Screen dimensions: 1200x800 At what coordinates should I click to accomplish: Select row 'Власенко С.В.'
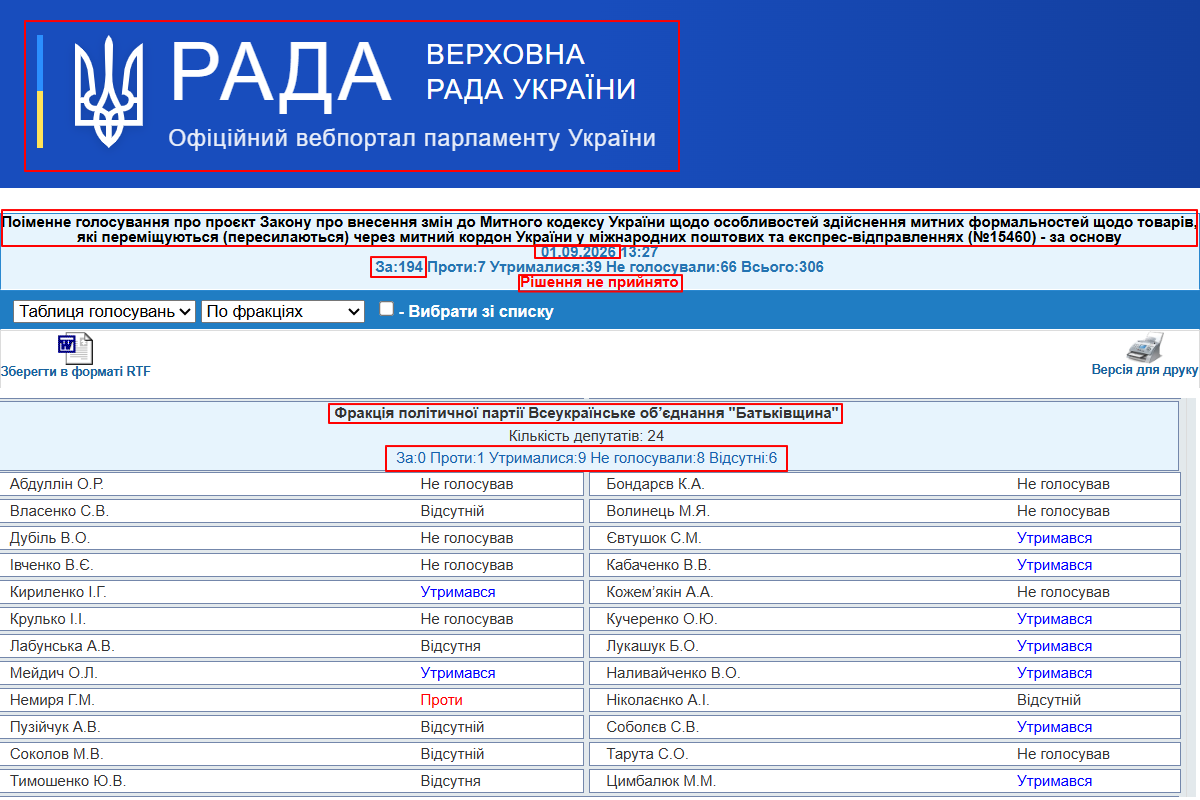coord(292,511)
